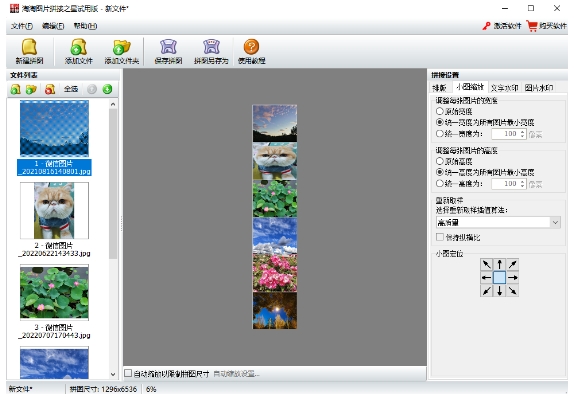Open the Help (帮助) menu

(x=85, y=26)
